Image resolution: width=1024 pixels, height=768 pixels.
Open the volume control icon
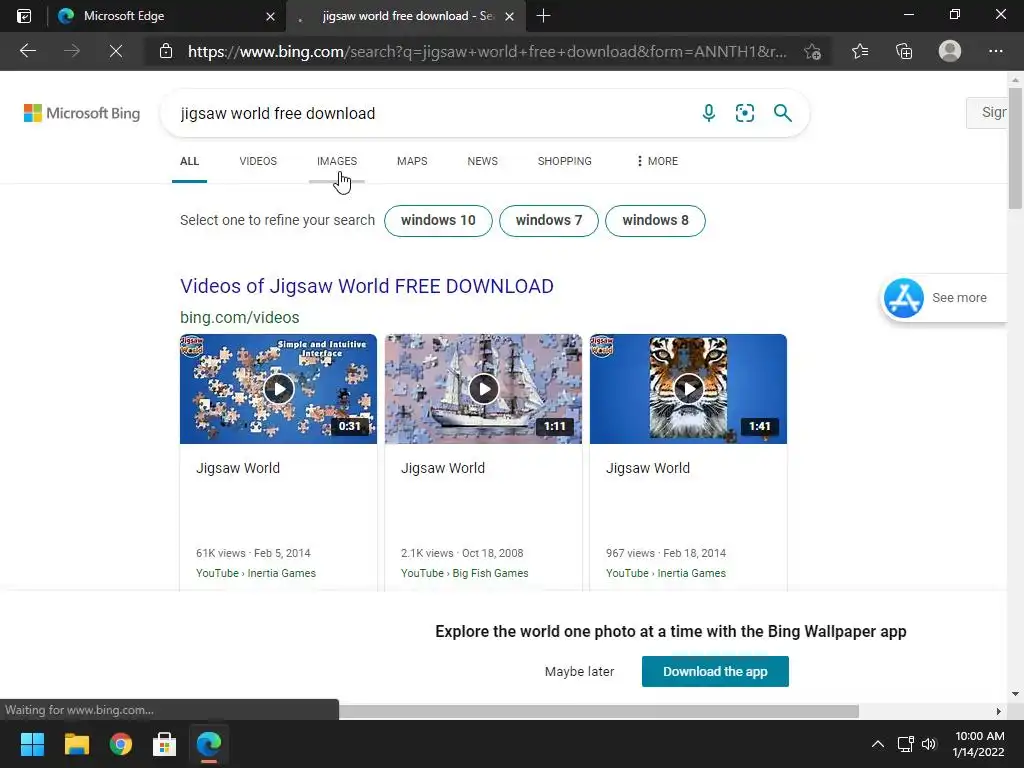pos(929,744)
